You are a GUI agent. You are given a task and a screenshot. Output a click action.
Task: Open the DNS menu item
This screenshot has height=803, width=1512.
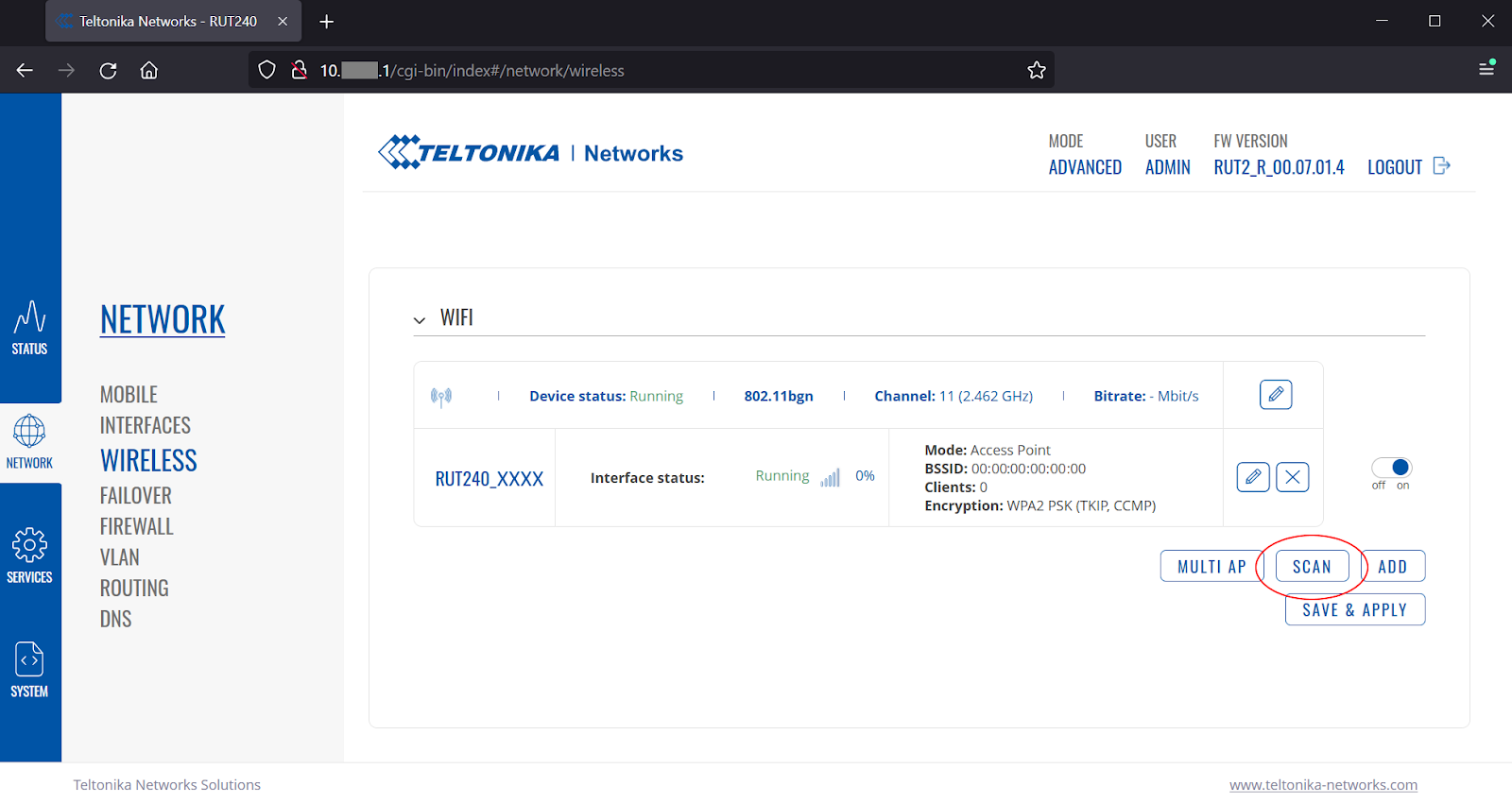[116, 619]
